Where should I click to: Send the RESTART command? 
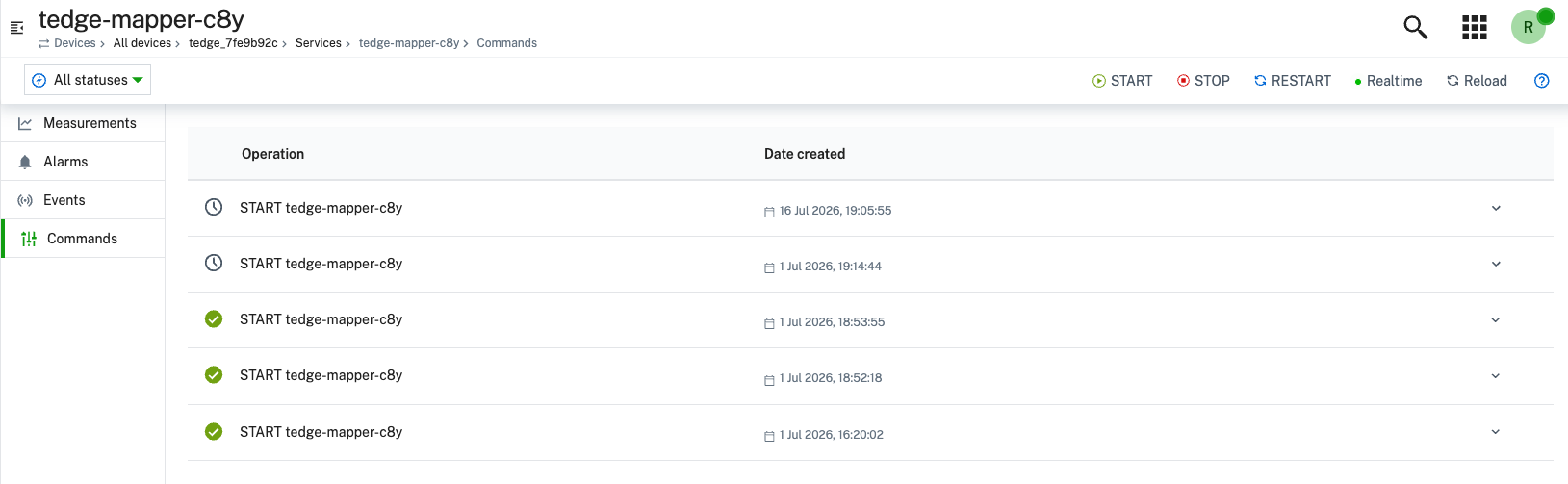coord(1293,81)
